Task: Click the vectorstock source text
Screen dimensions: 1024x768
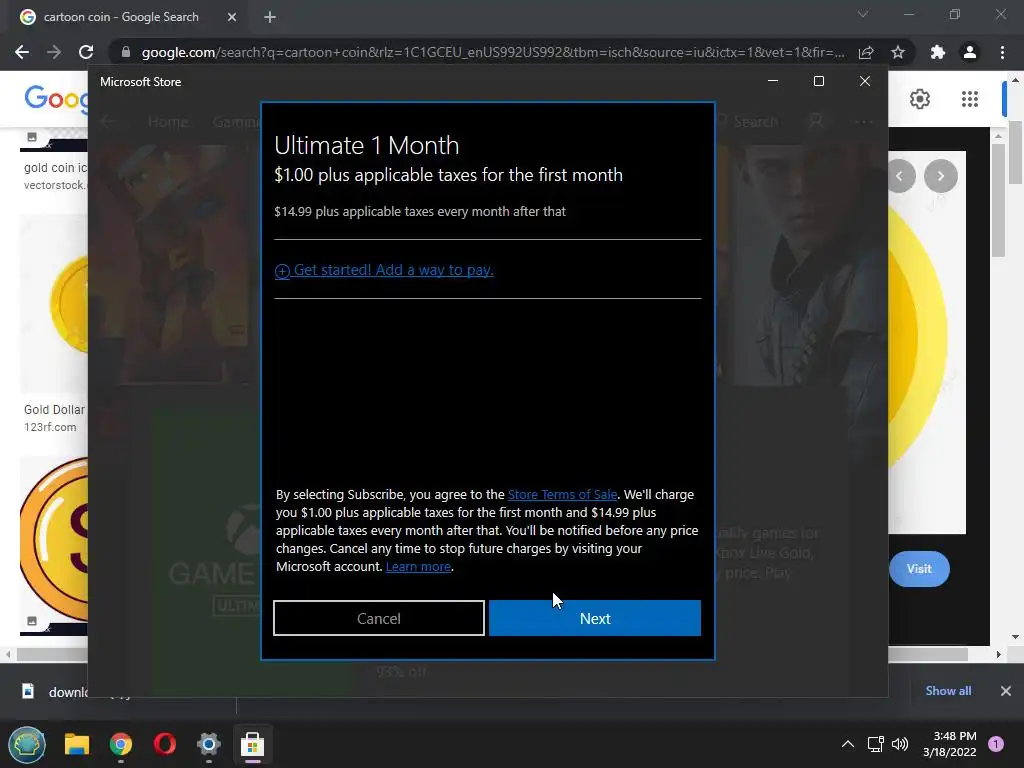Action: [55, 185]
